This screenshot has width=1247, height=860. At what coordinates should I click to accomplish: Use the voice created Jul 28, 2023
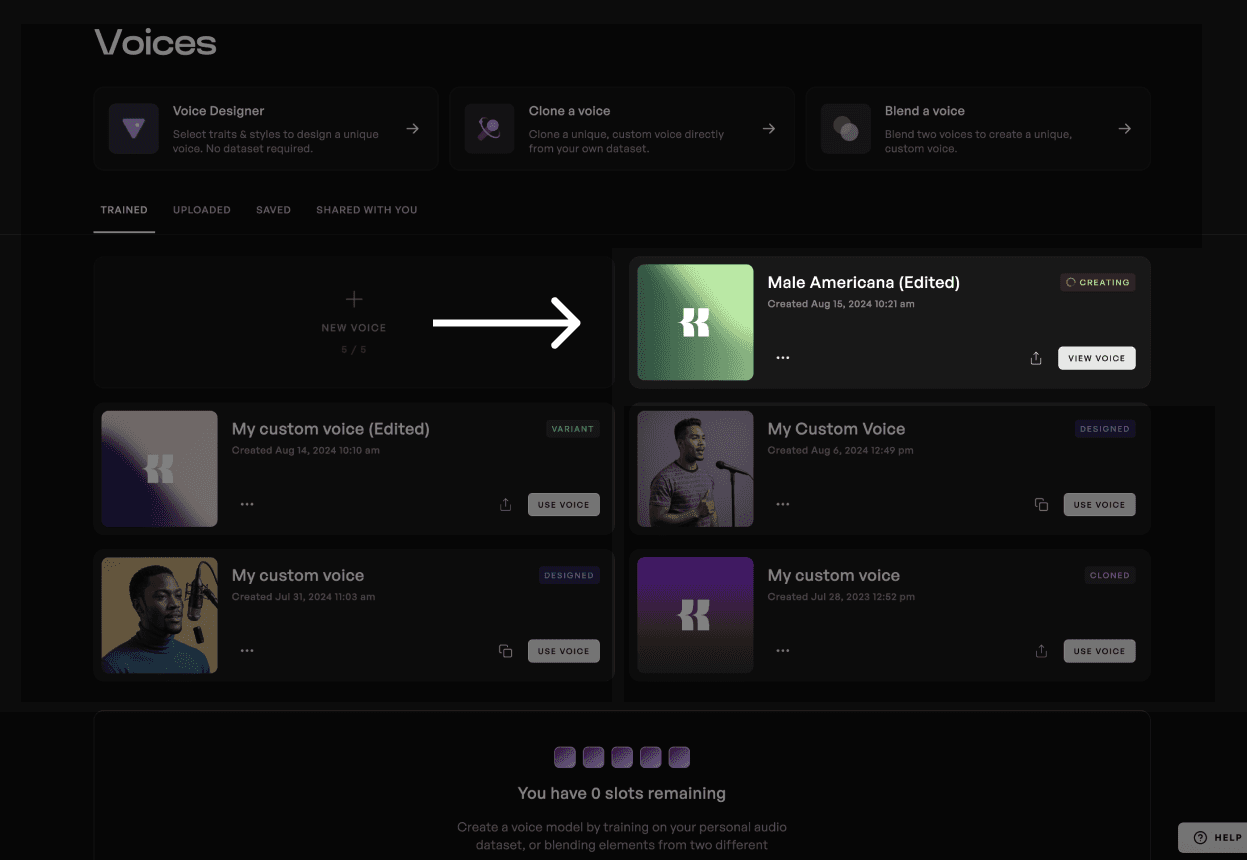1100,651
